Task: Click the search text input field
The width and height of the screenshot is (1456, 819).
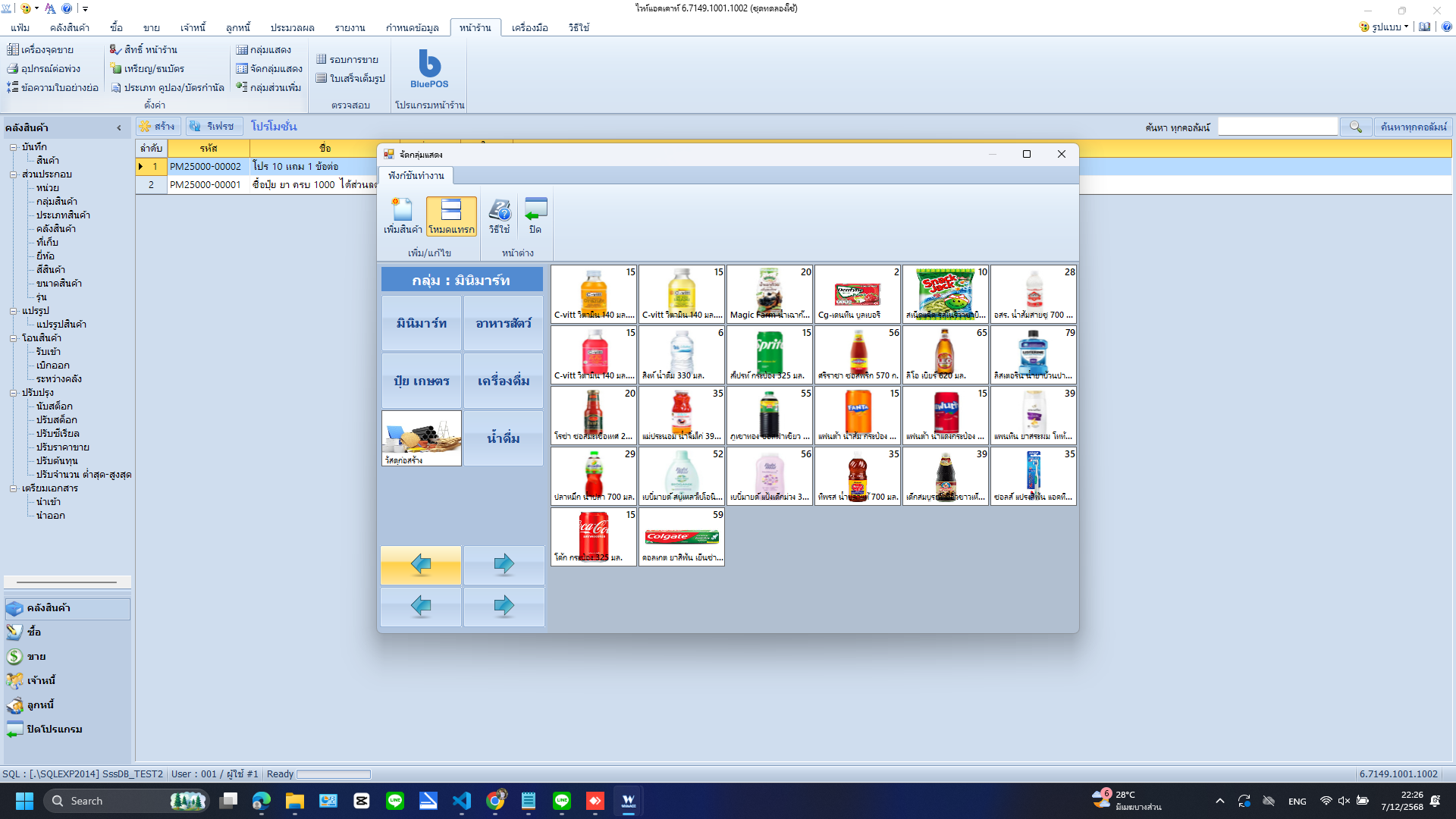Action: pyautogui.click(x=1278, y=127)
